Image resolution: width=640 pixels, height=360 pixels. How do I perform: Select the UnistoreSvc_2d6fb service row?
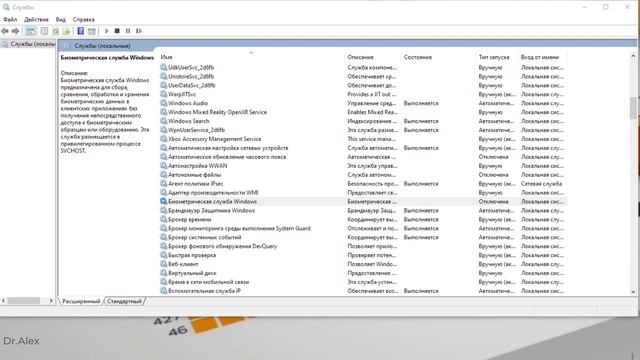pos(362,76)
